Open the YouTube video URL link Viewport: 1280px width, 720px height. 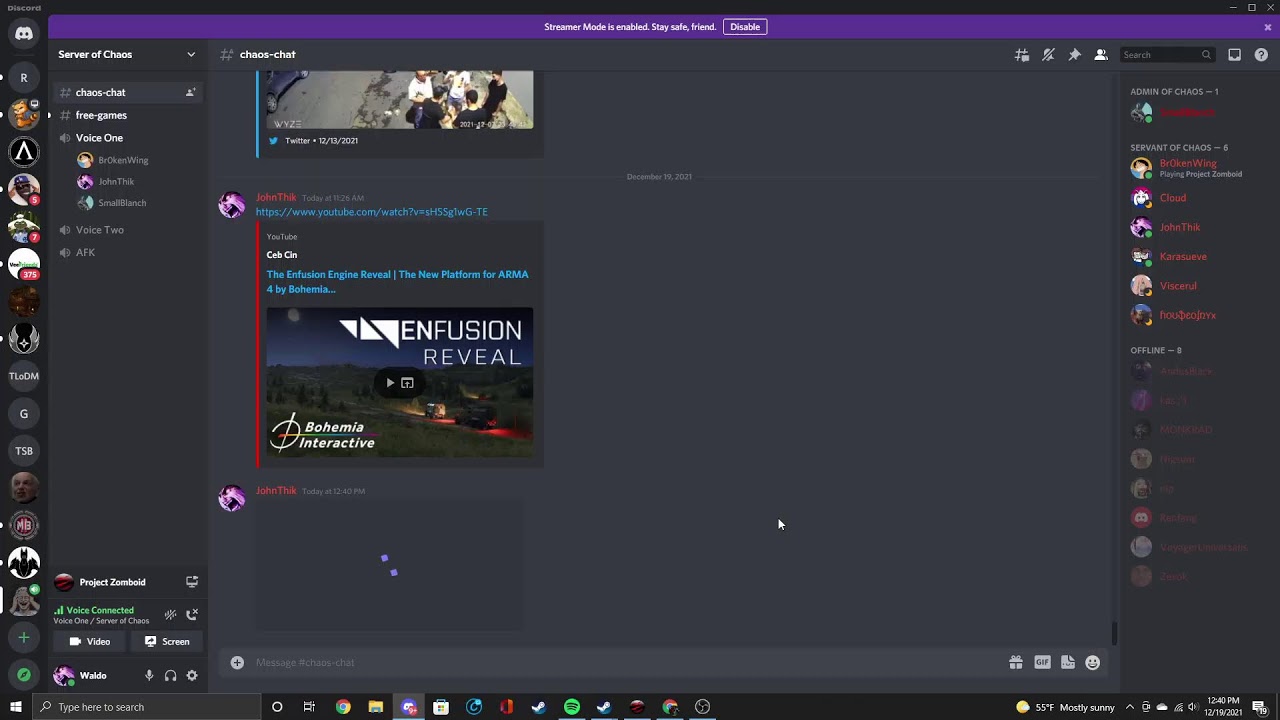tap(372, 212)
